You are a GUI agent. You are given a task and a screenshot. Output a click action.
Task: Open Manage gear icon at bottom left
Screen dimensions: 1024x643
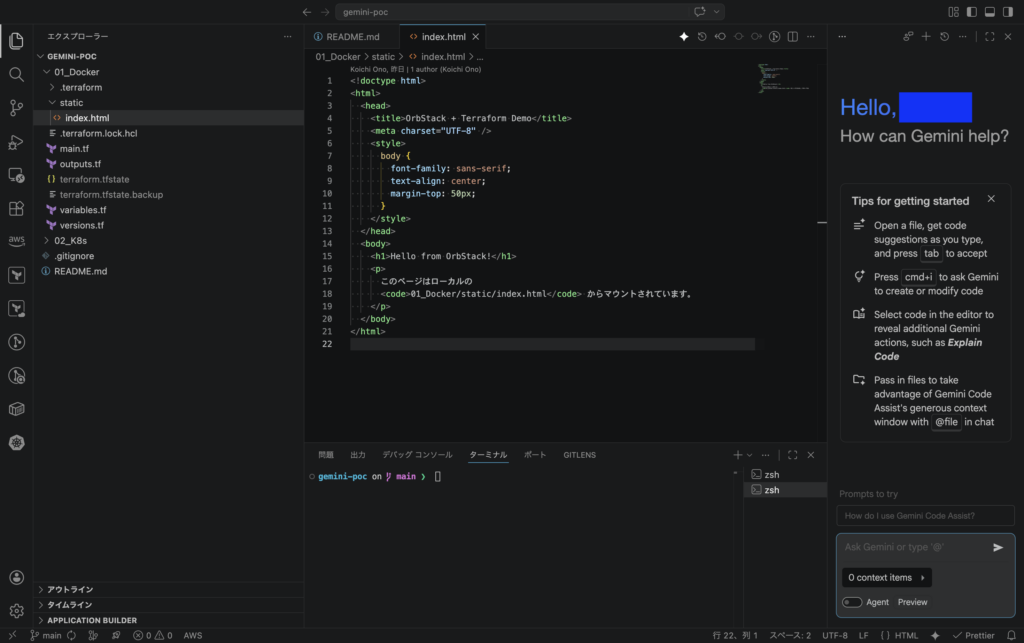(x=16, y=610)
